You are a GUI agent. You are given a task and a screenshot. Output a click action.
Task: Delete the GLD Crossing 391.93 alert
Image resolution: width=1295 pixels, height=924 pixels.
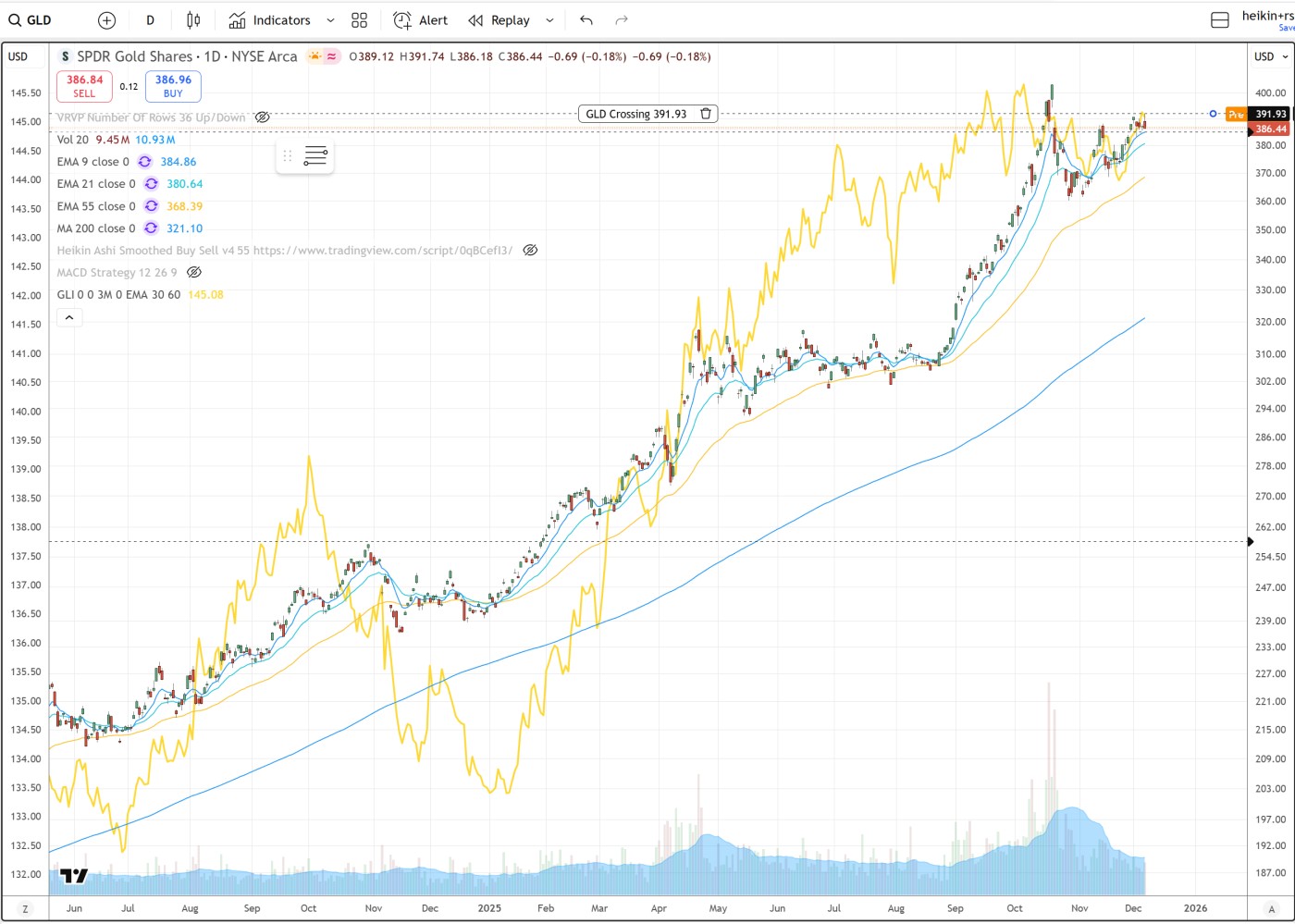[706, 114]
